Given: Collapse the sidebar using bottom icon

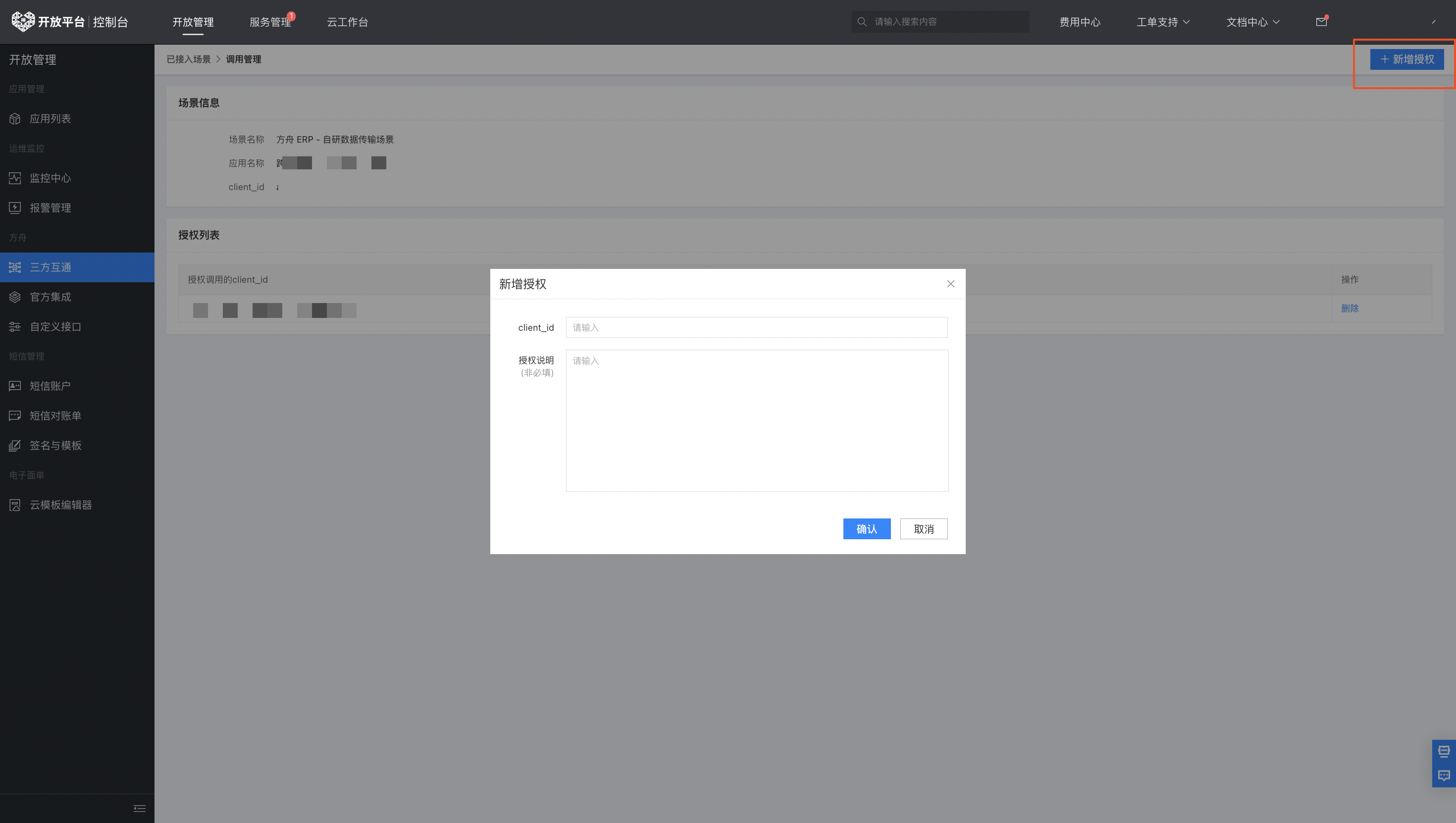Looking at the screenshot, I should (139, 808).
